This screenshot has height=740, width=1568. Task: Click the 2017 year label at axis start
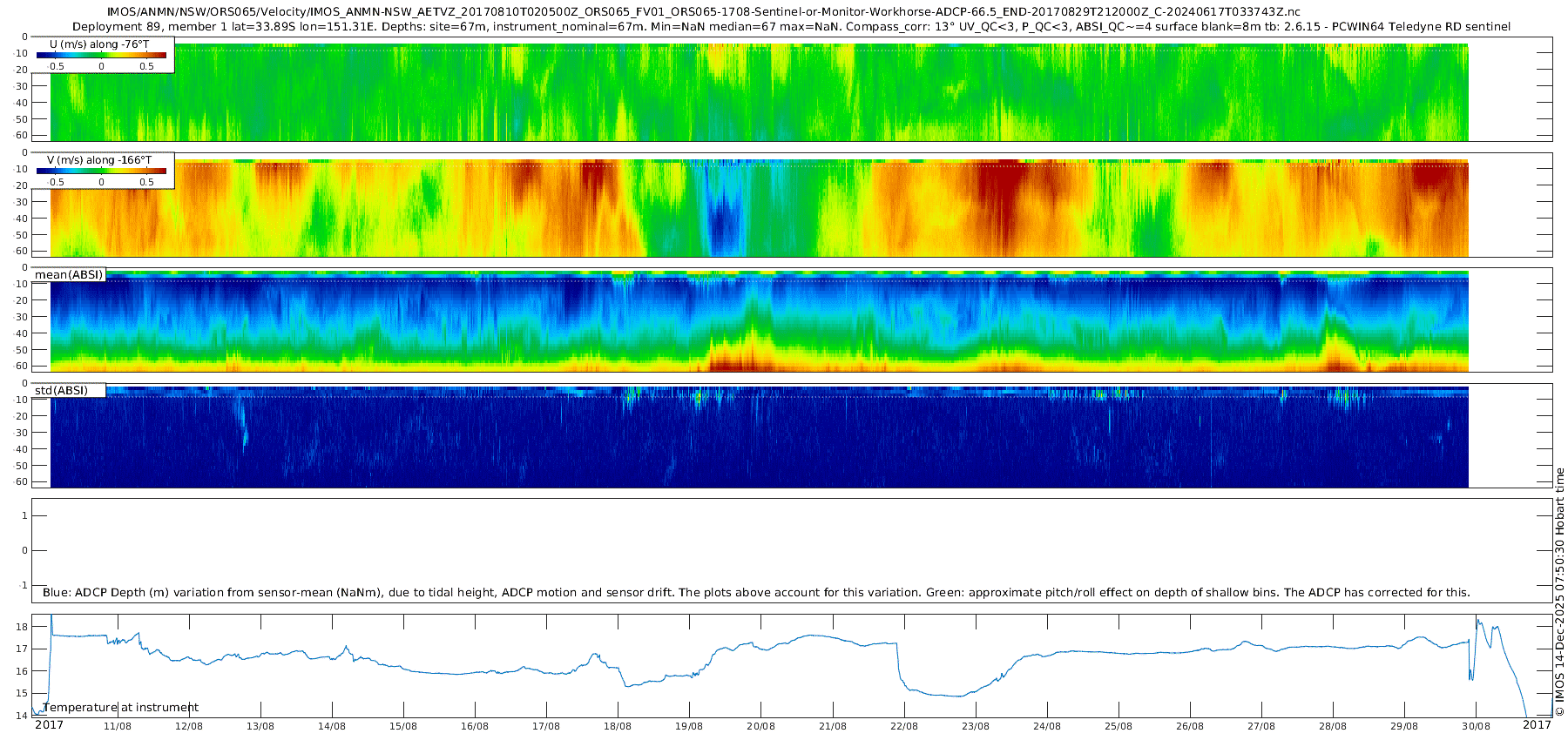pyautogui.click(x=49, y=724)
